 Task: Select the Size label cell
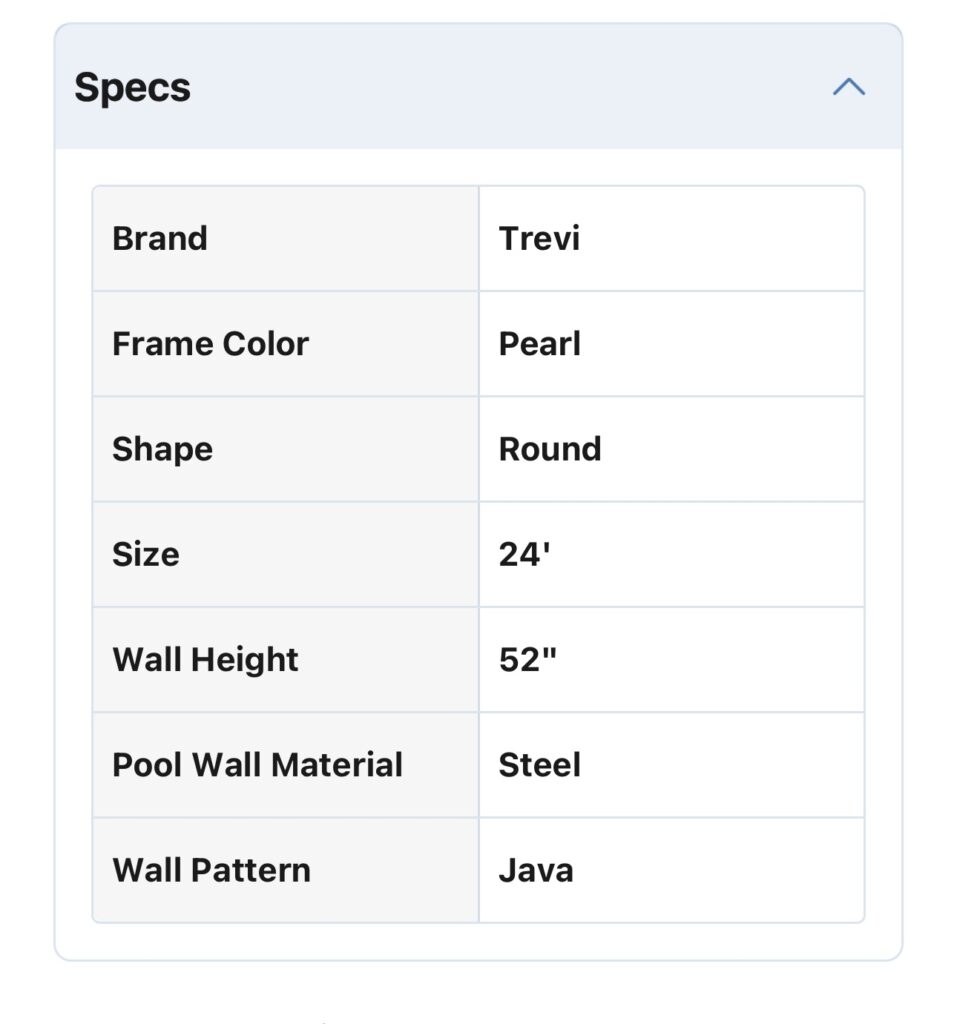(285, 554)
